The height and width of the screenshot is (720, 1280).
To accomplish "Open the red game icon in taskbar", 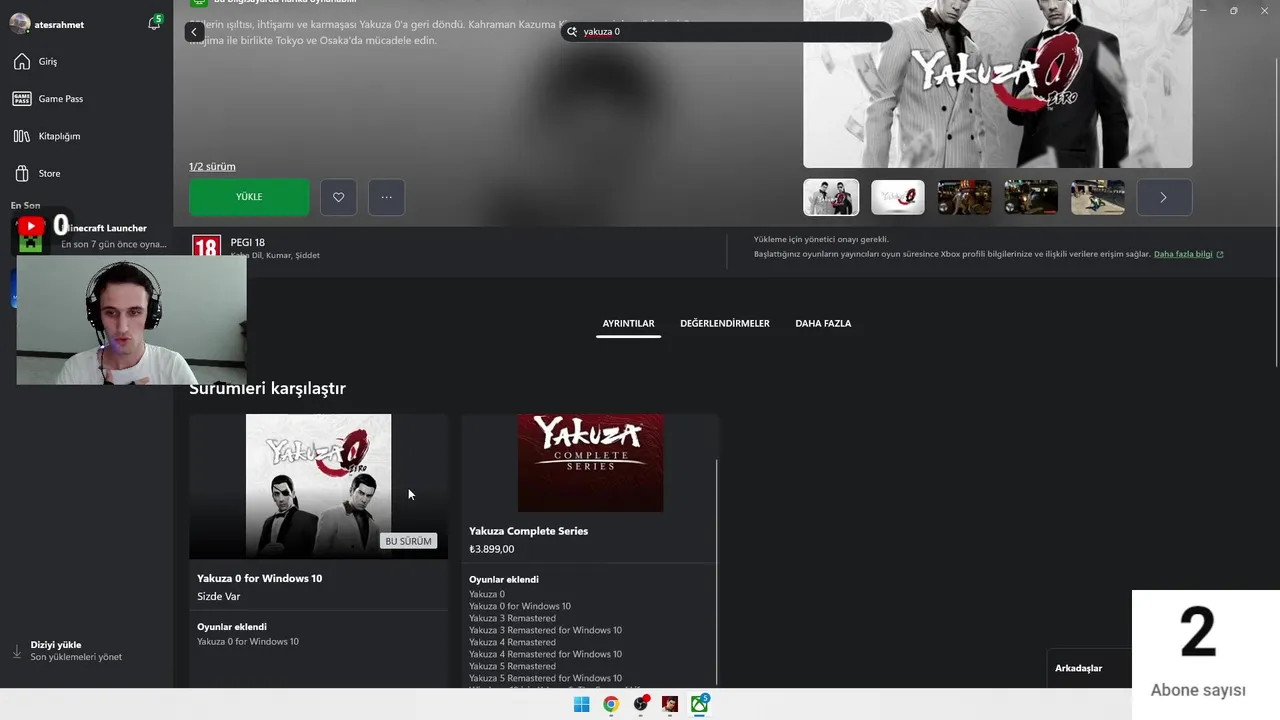I will coord(670,704).
